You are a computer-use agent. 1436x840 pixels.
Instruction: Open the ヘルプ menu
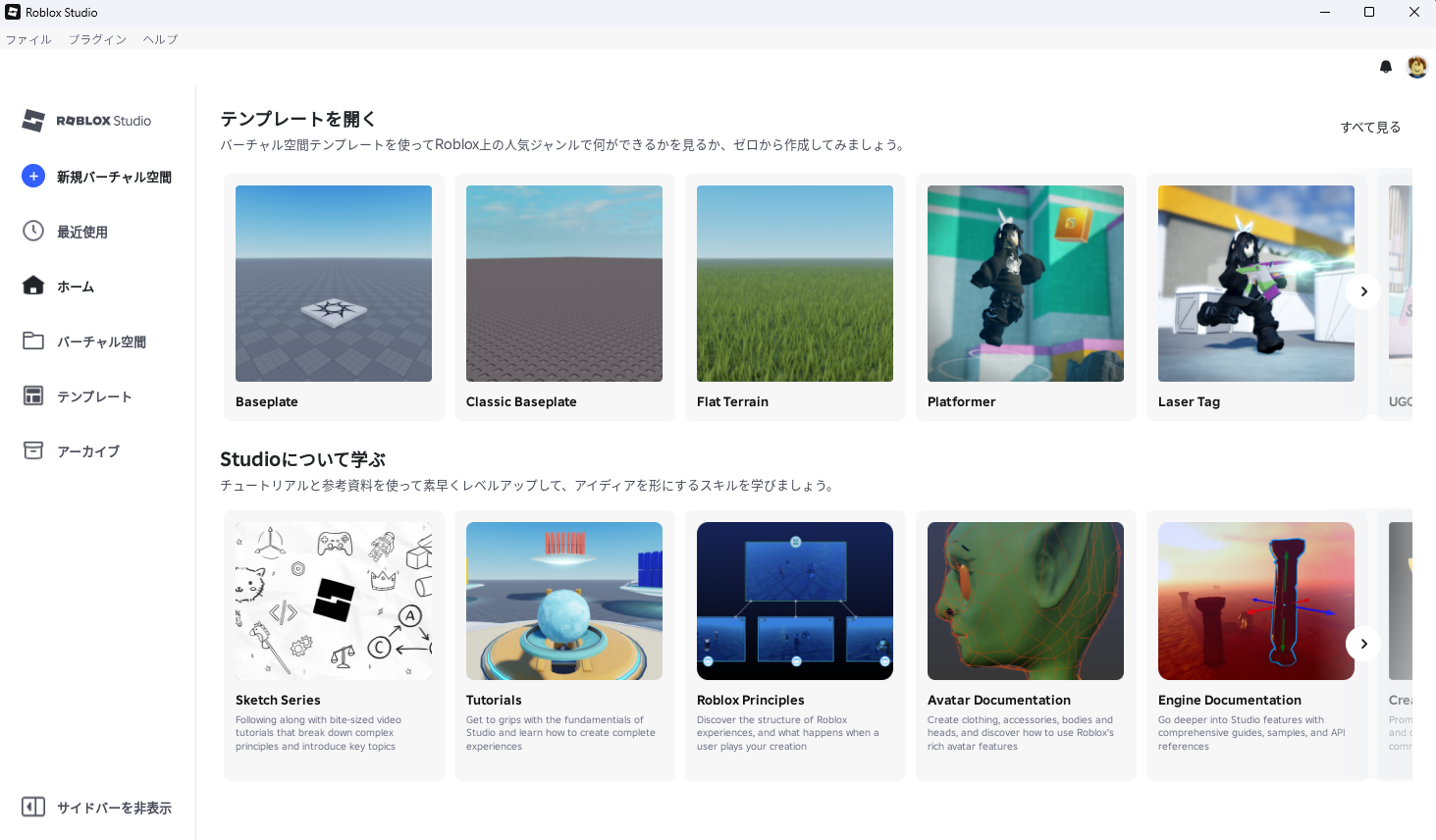coord(160,39)
